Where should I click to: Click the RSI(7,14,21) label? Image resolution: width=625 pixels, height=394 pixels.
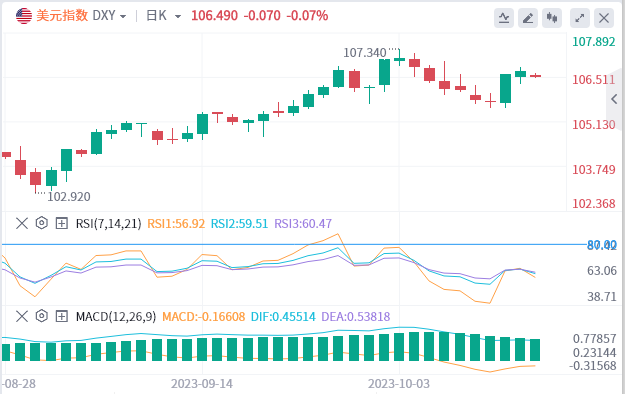pos(108,224)
